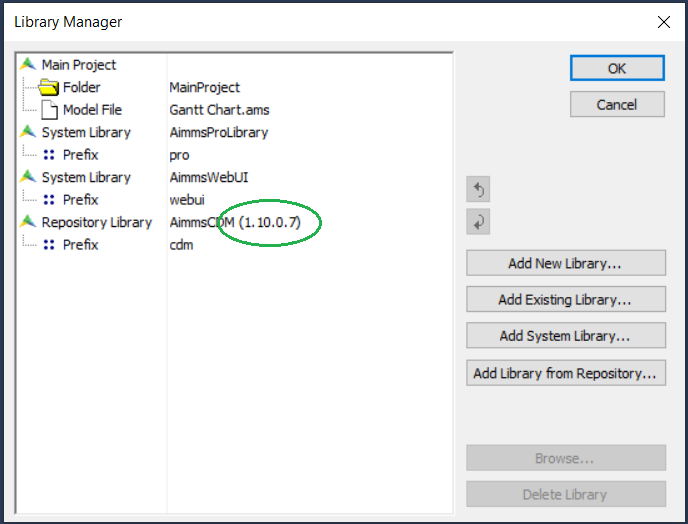The height and width of the screenshot is (524, 688).
Task: Select System Library label for AimmsProLibrary
Action: pyautogui.click(x=86, y=132)
